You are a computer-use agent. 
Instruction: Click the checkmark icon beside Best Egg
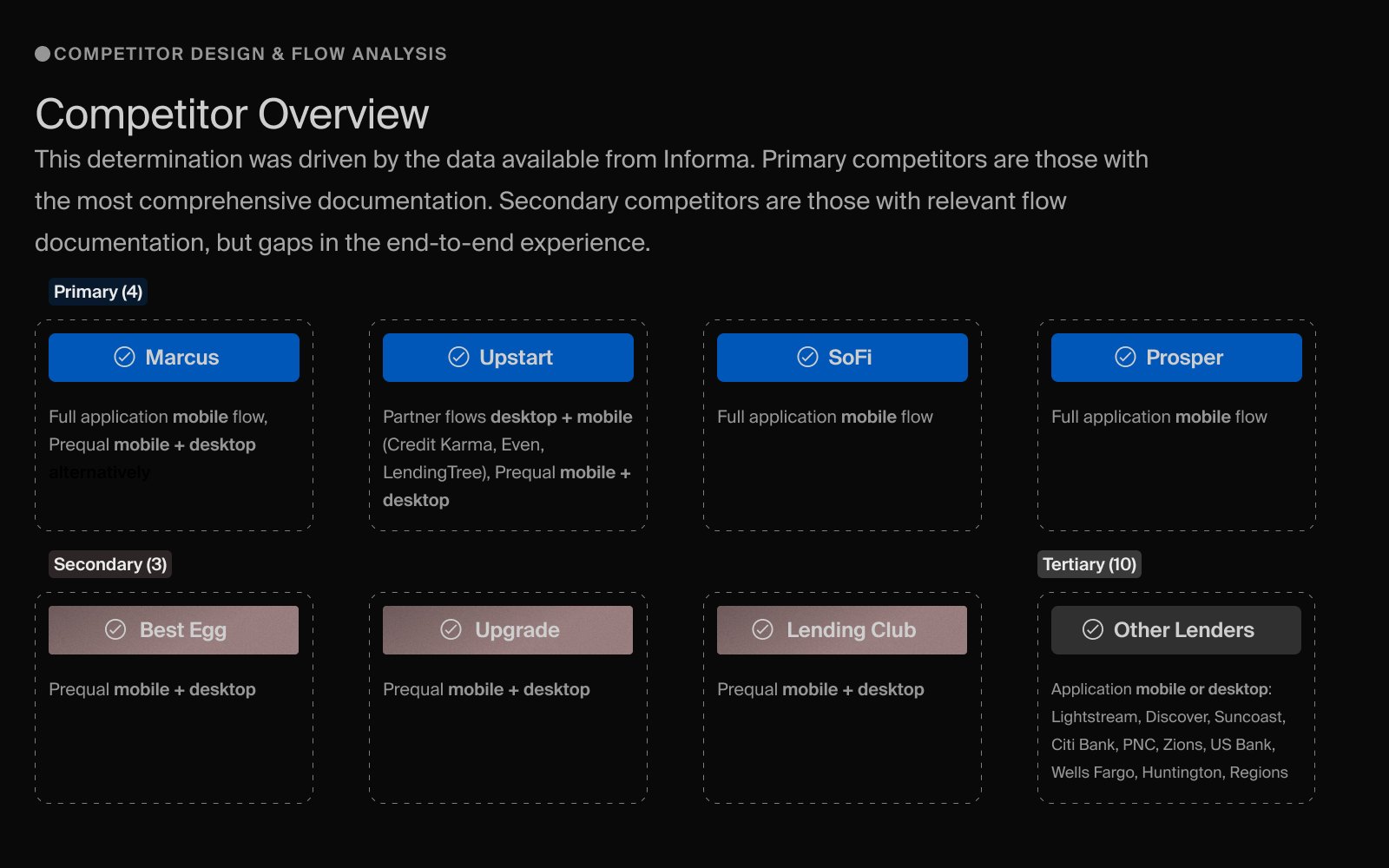115,630
